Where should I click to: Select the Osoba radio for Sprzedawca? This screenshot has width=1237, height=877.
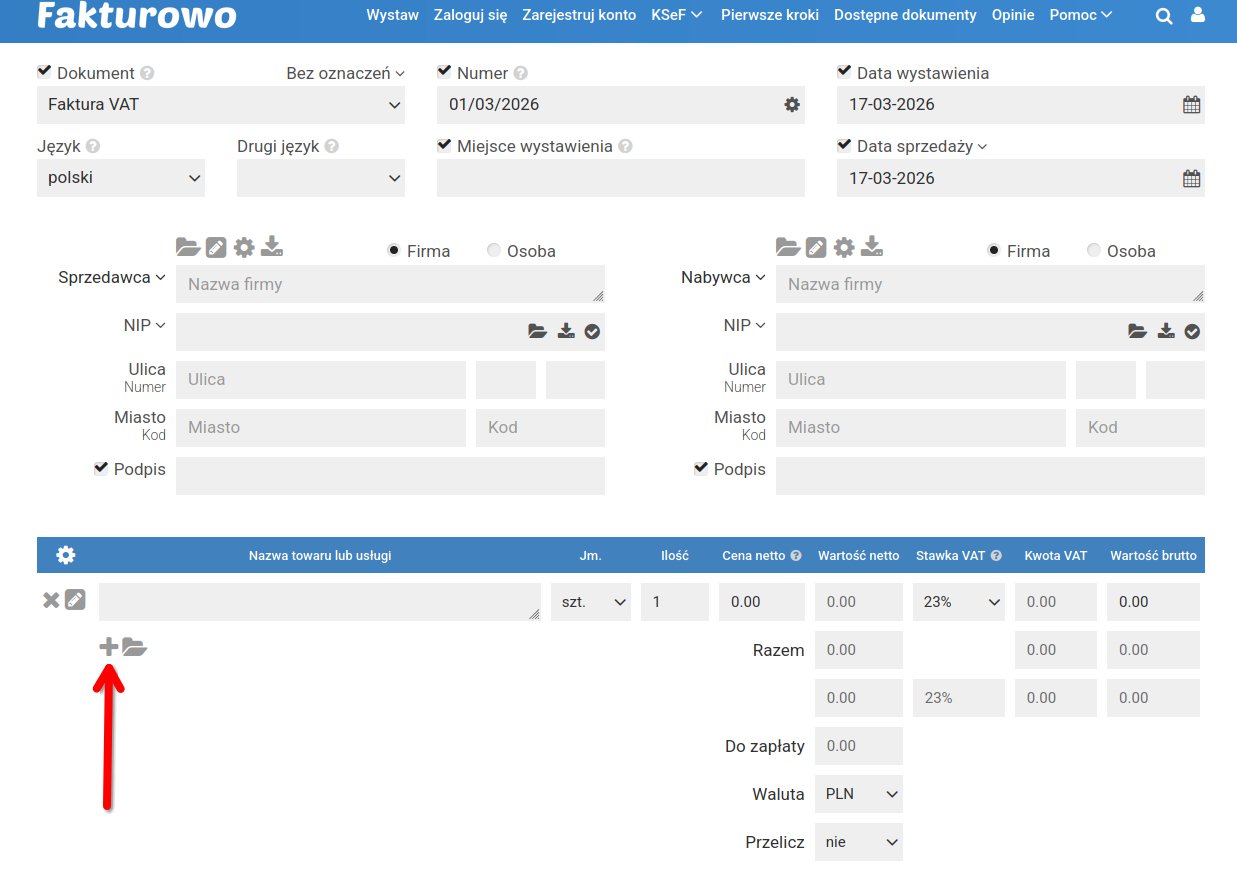[494, 251]
